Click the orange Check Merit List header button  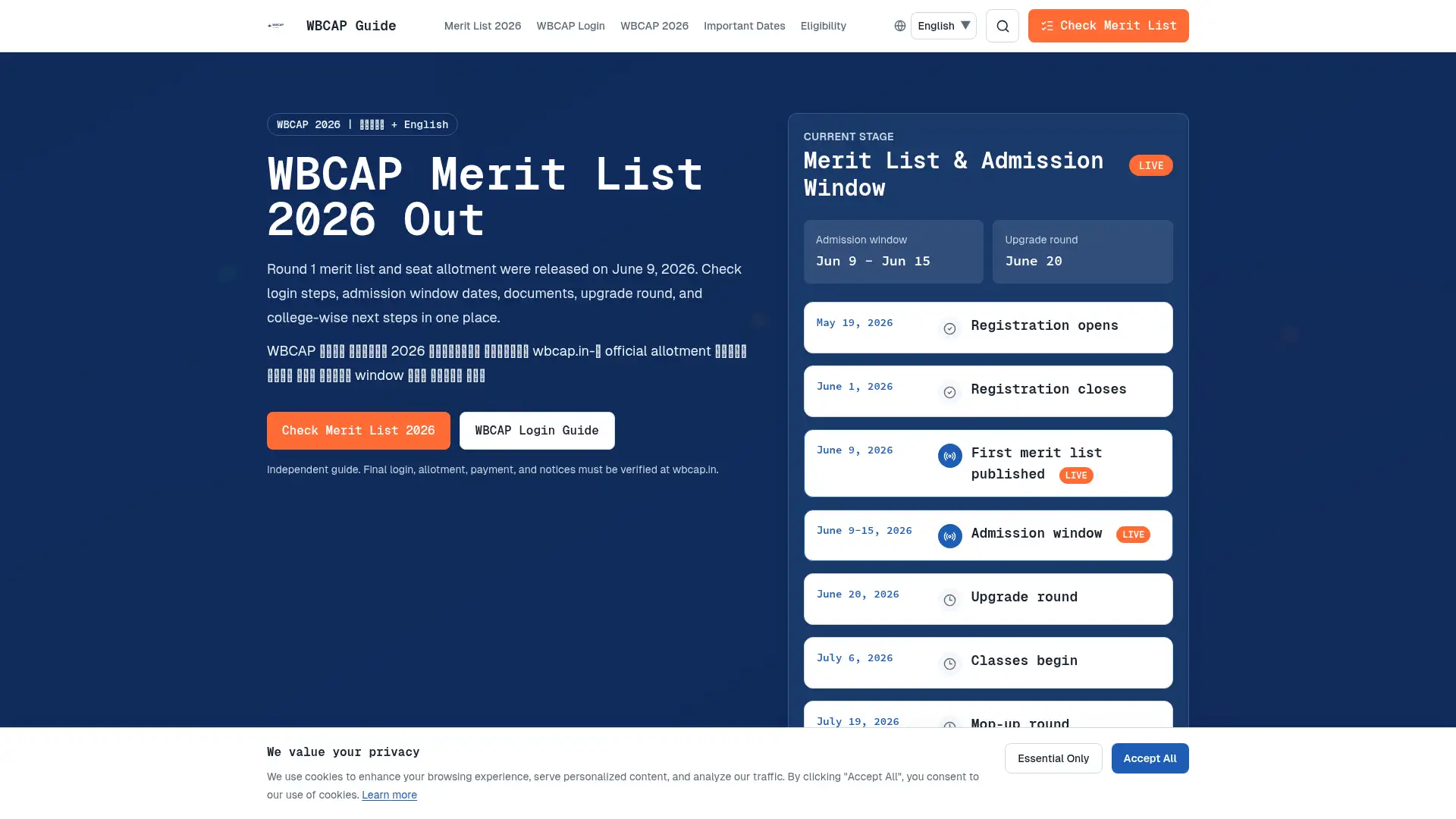click(x=1108, y=26)
